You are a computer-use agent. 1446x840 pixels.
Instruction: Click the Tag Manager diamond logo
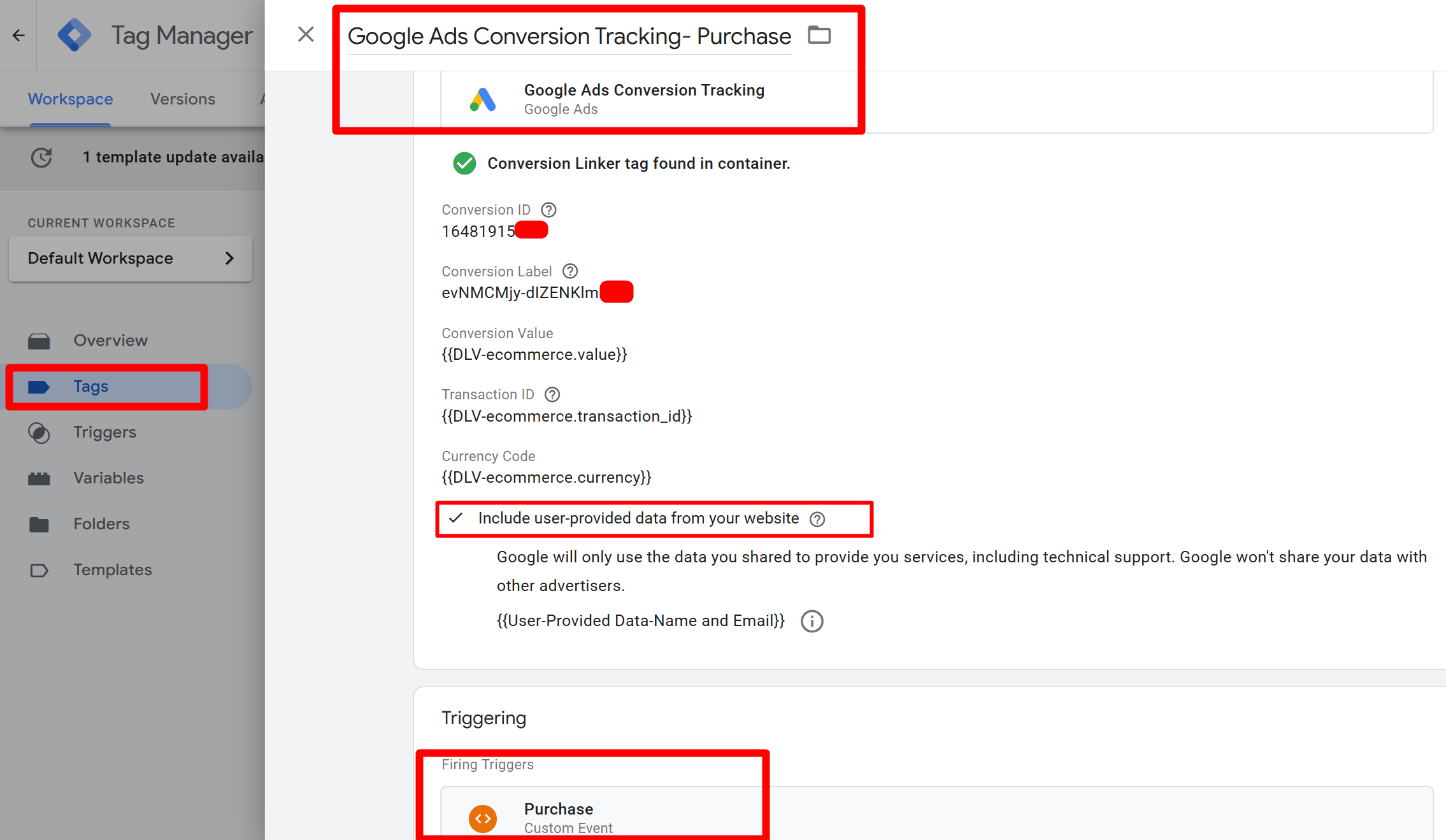75,36
